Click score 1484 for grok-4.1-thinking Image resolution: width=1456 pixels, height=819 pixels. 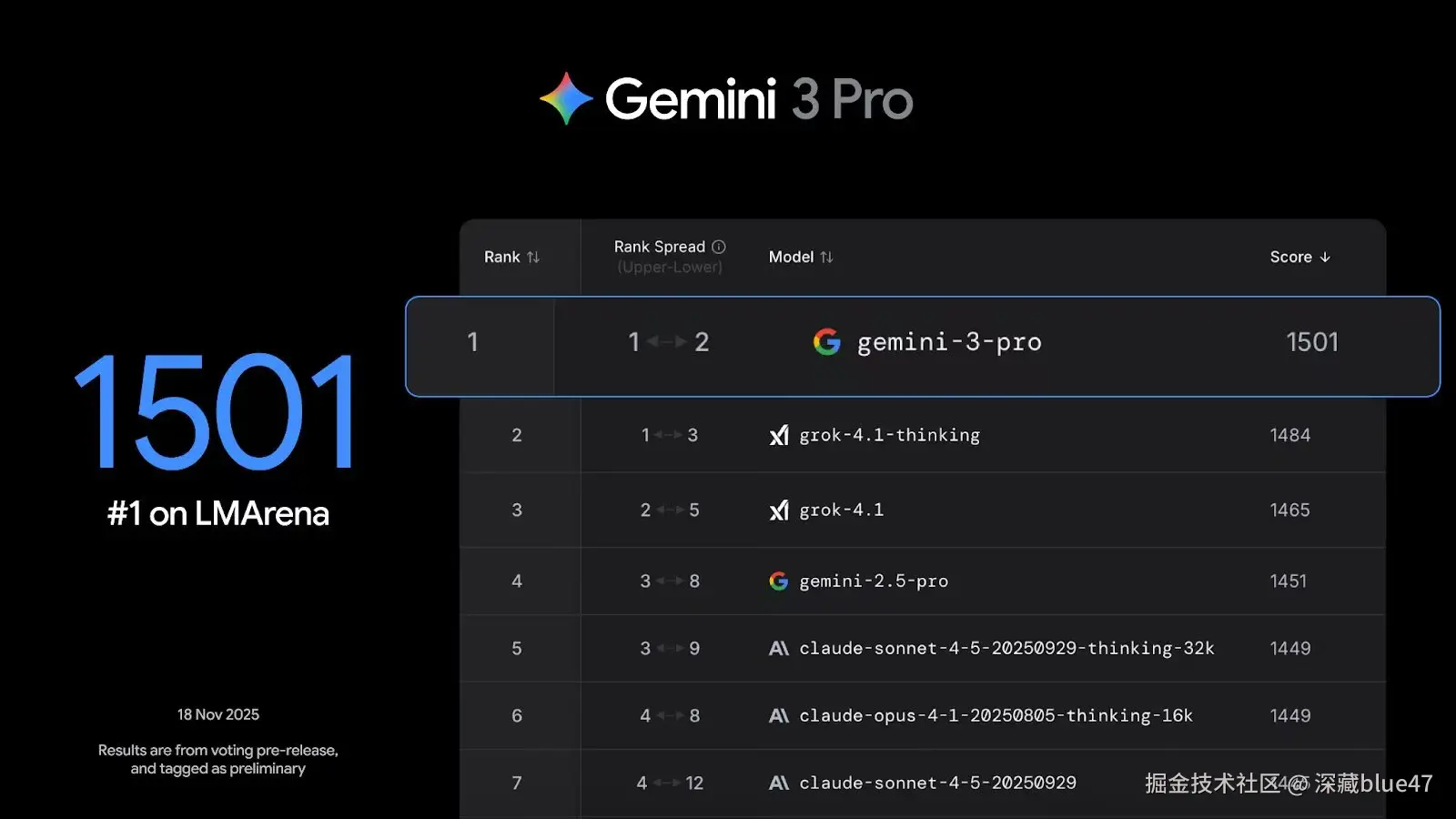[x=1290, y=435]
